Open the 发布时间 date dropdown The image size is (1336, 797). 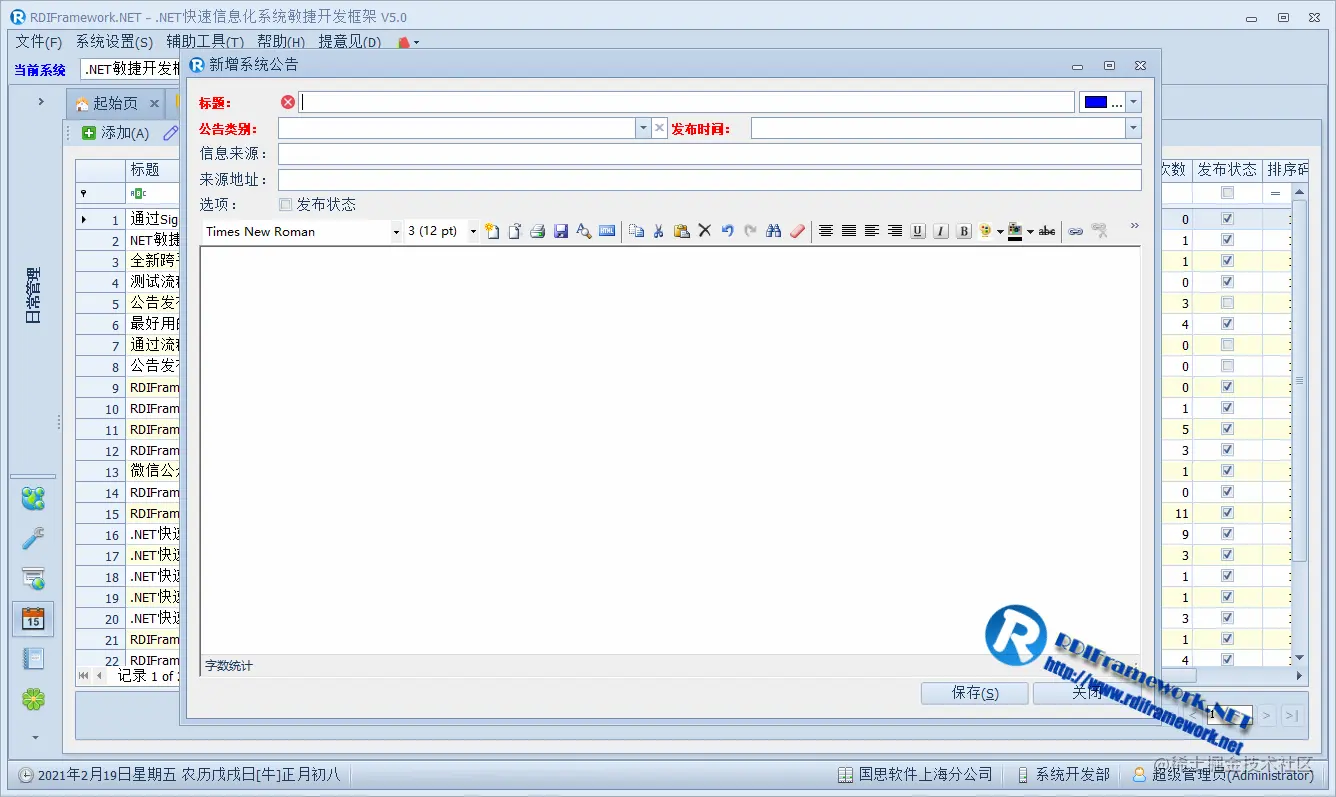(x=1131, y=127)
